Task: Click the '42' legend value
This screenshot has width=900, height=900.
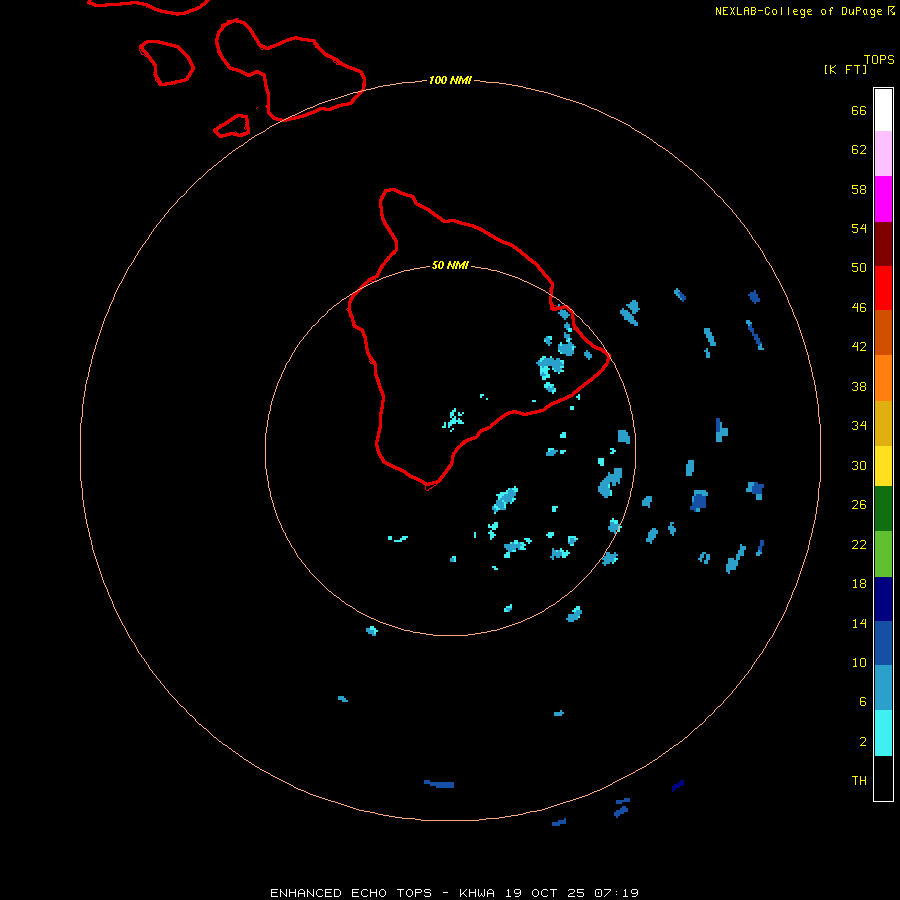Action: click(x=859, y=347)
